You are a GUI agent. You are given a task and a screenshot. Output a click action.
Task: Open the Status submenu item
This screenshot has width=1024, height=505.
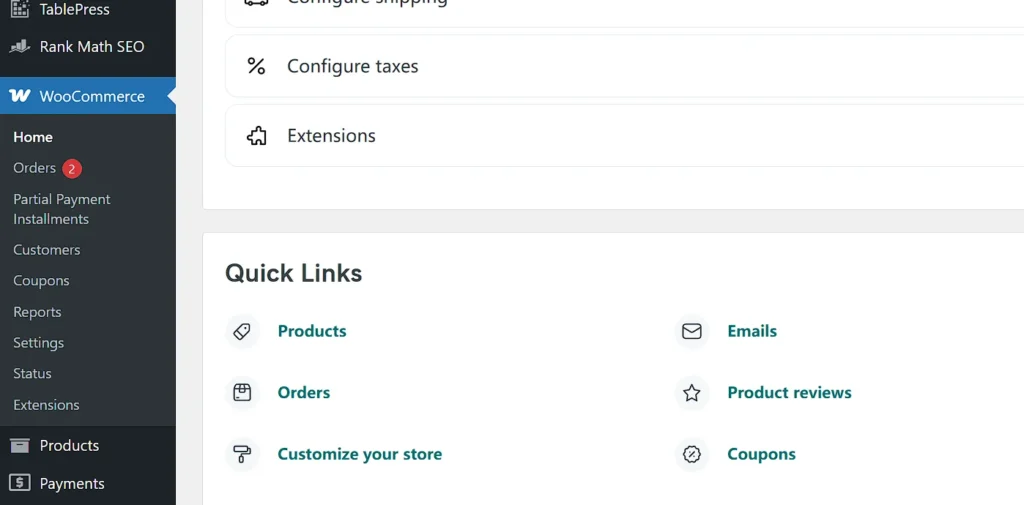click(33, 373)
